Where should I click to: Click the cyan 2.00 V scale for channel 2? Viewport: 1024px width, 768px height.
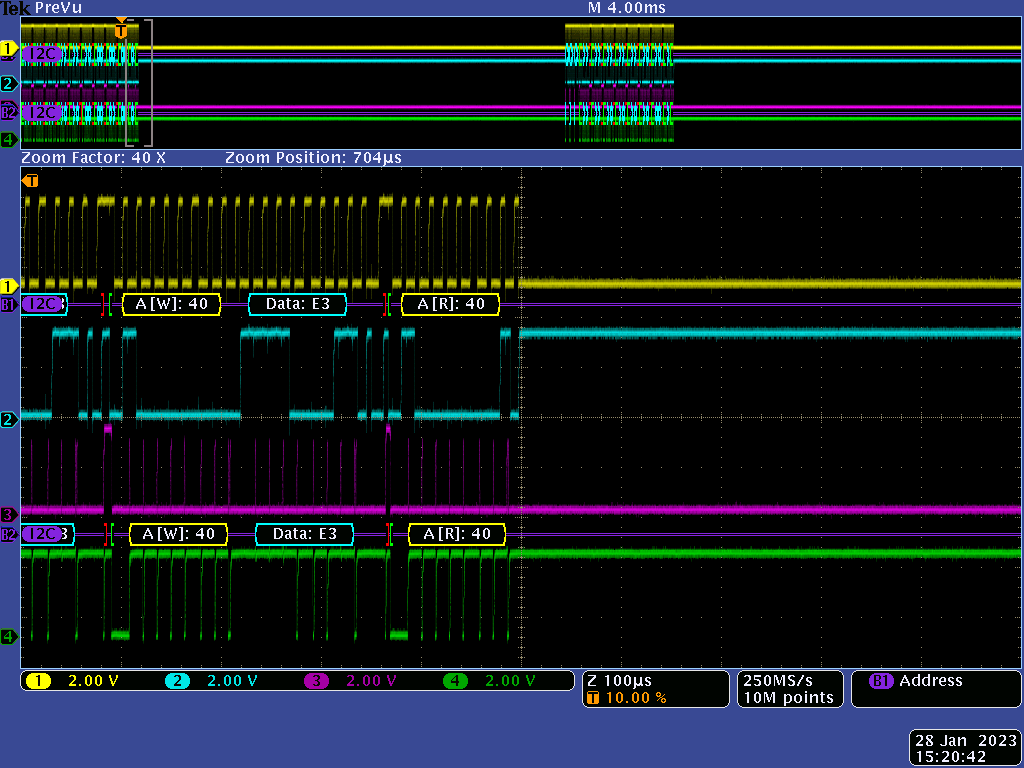click(232, 681)
